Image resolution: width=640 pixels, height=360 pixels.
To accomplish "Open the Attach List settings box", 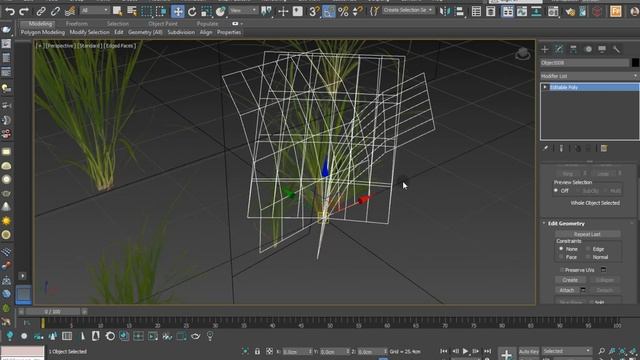I will [x=583, y=290].
